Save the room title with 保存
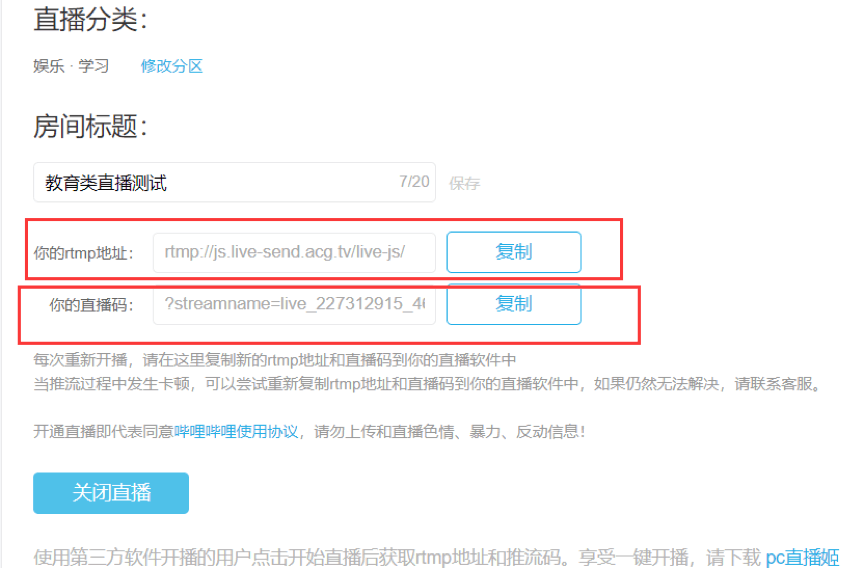The width and height of the screenshot is (862, 568). click(465, 183)
